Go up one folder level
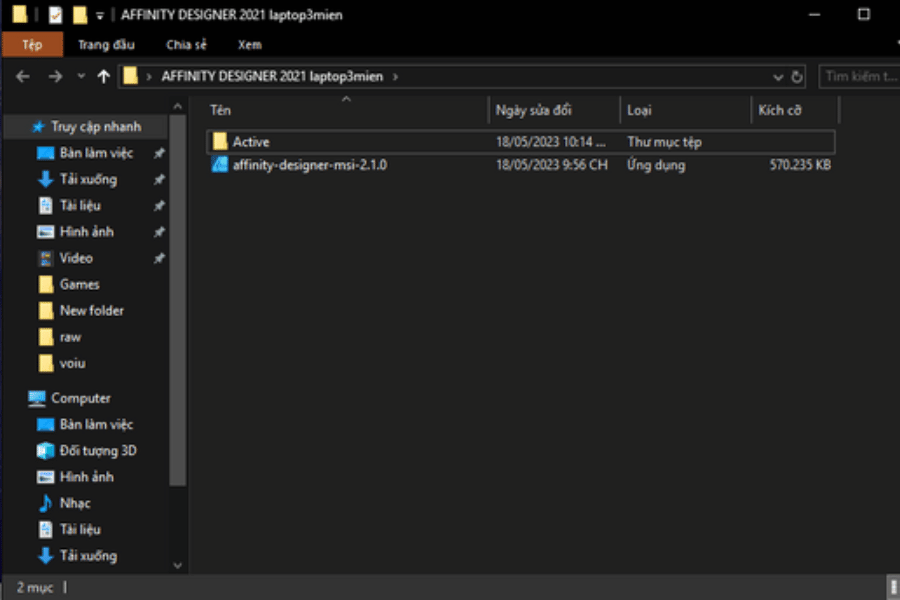Screen dimensions: 900x600 pyautogui.click(x=103, y=77)
